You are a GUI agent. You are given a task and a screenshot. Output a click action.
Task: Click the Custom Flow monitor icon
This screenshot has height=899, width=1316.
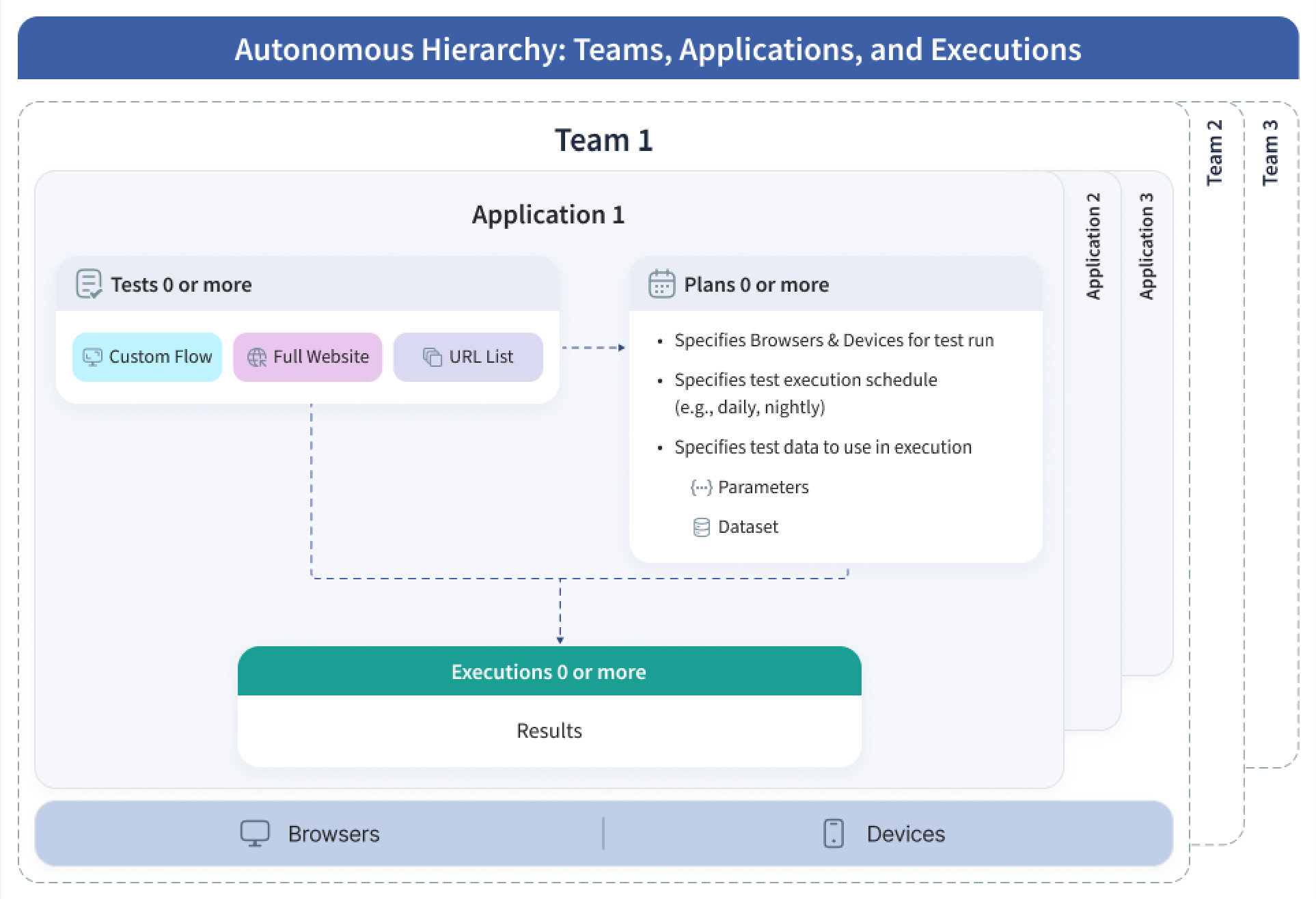(92, 357)
